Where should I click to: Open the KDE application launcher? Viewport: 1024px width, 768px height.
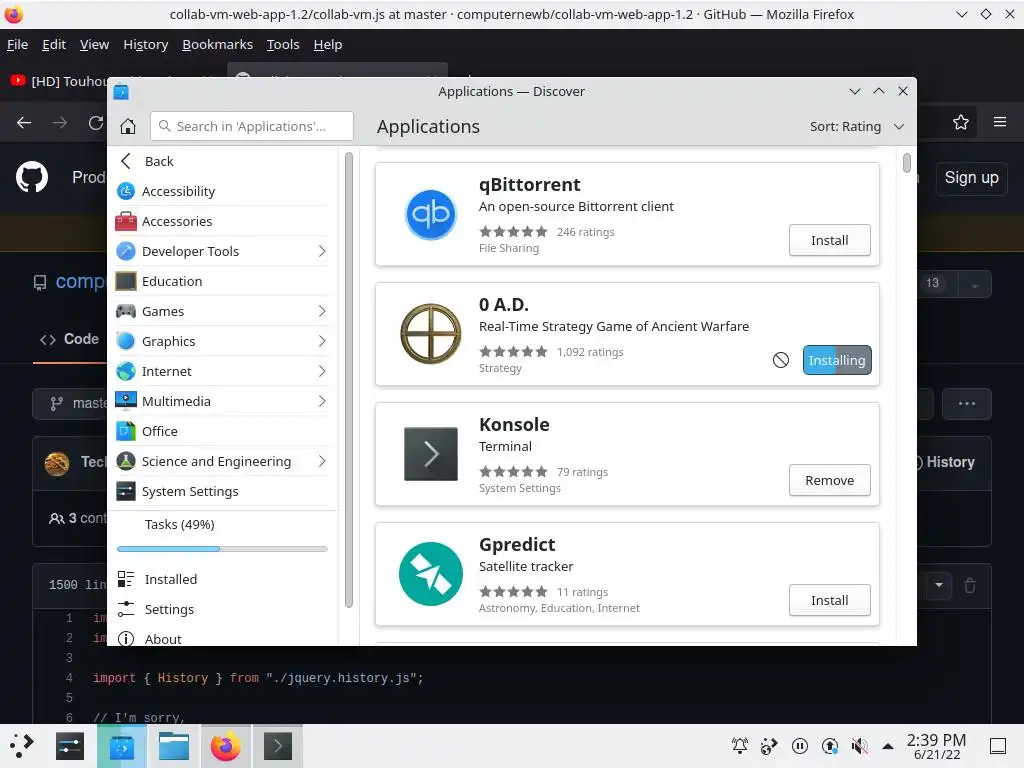tap(22, 746)
